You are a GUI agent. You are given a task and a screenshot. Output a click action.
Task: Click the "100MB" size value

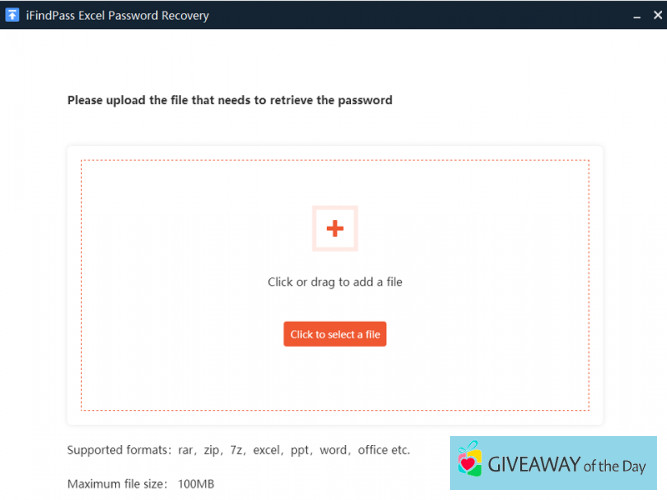[196, 484]
